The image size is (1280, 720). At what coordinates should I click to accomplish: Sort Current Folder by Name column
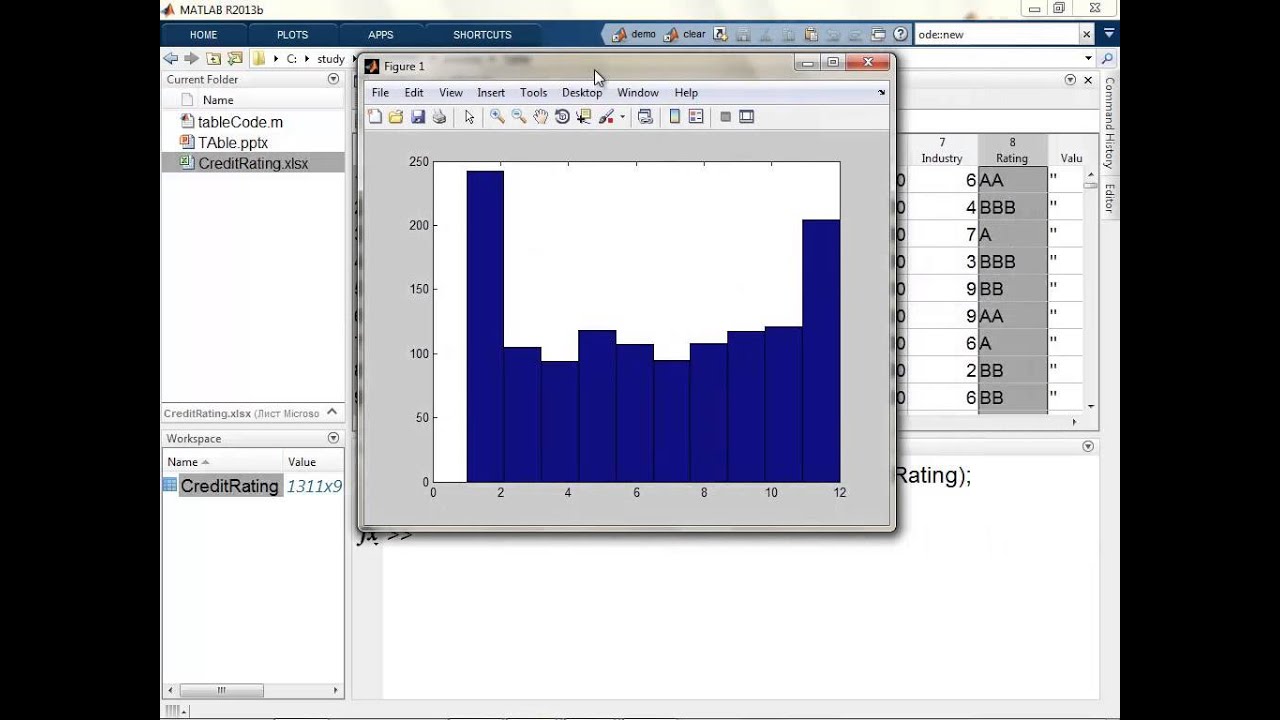(x=218, y=100)
